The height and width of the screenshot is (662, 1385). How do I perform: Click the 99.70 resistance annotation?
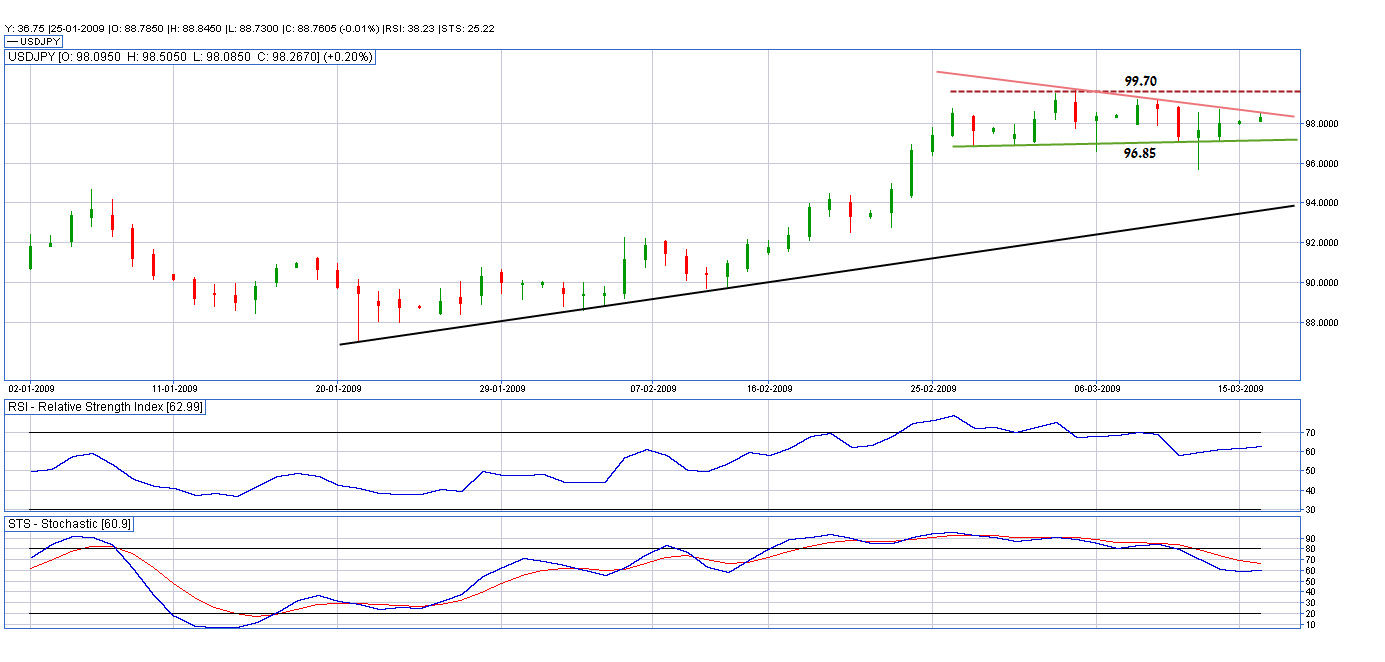1141,80
